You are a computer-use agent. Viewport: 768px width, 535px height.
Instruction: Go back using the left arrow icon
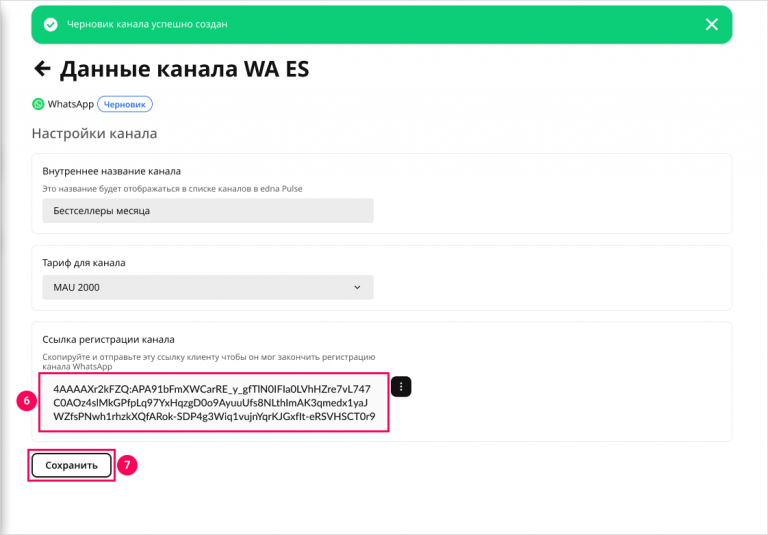point(43,69)
